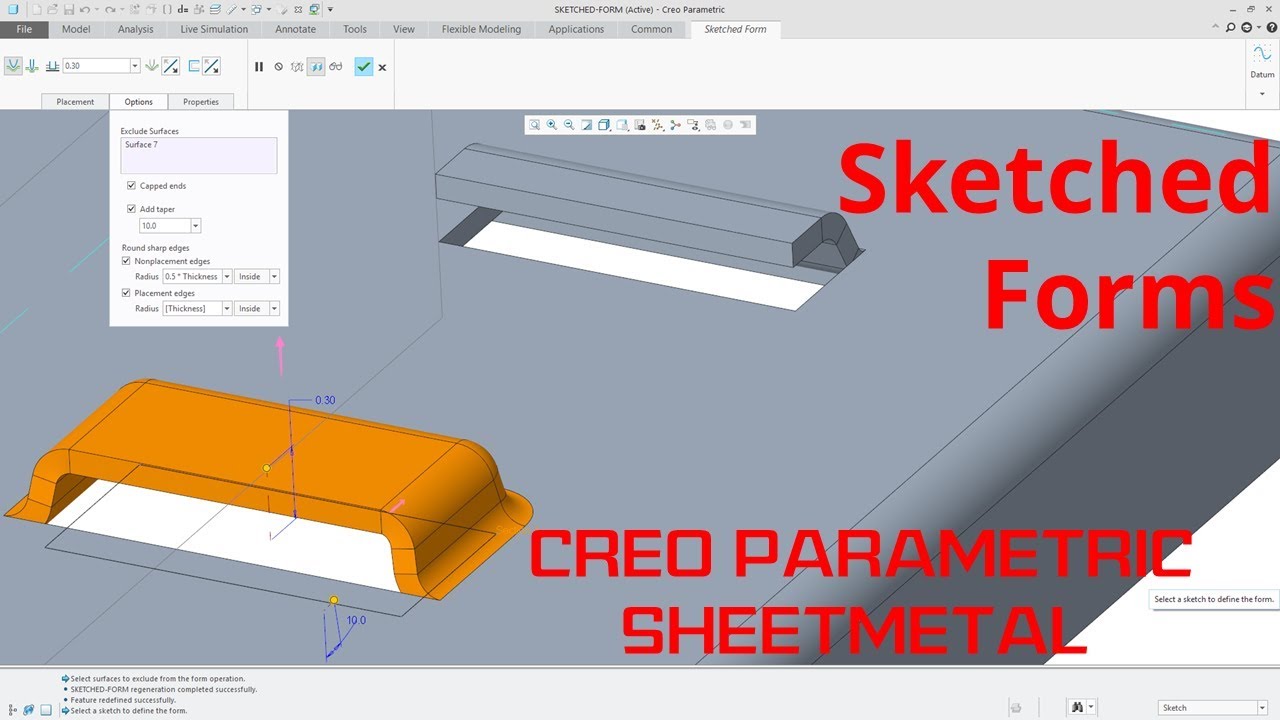Screen dimensions: 1280x720
Task: Click the 0.30 depth dimension in the model
Action: 325,400
